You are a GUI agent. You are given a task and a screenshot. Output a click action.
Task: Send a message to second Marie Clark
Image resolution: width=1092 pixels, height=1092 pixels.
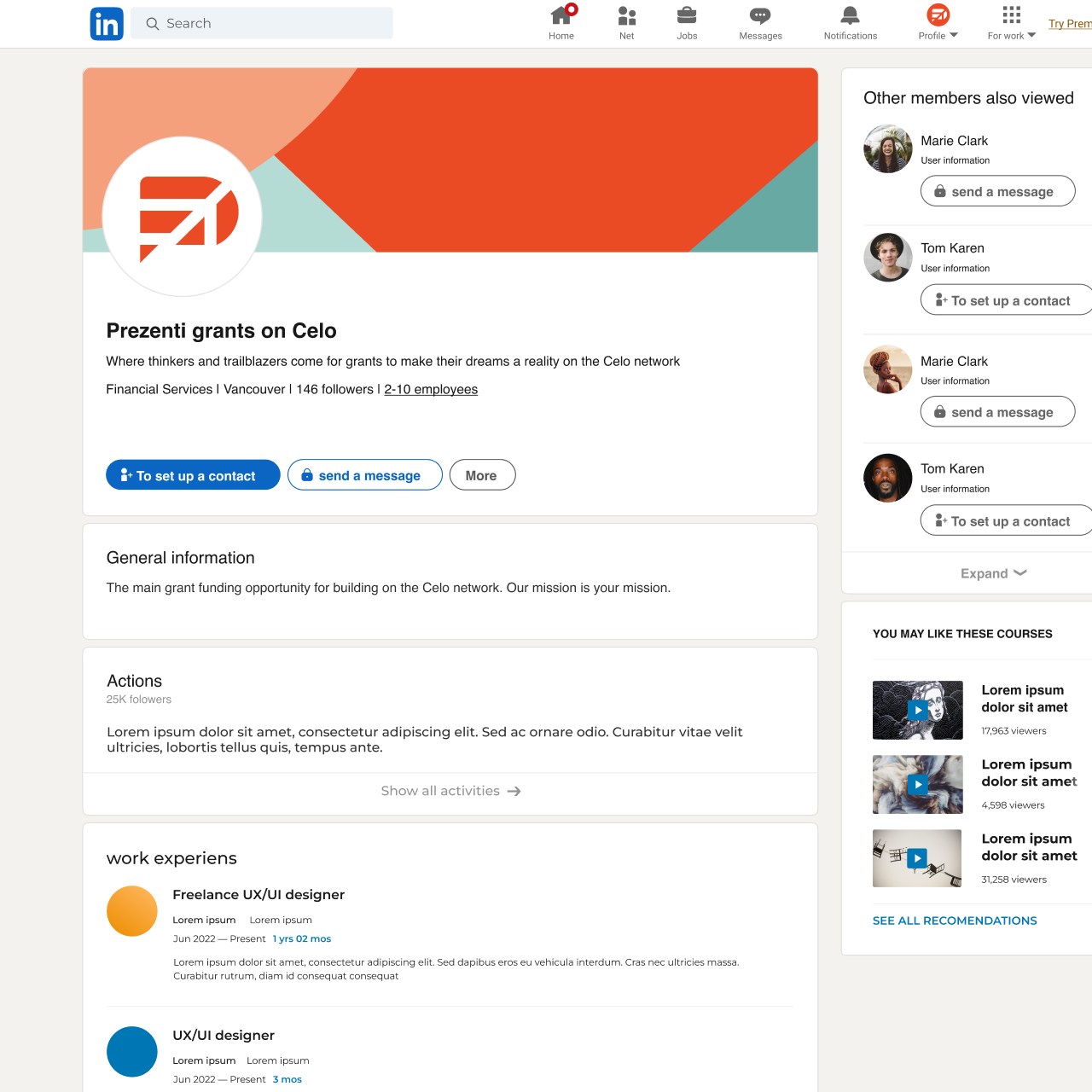tap(998, 411)
